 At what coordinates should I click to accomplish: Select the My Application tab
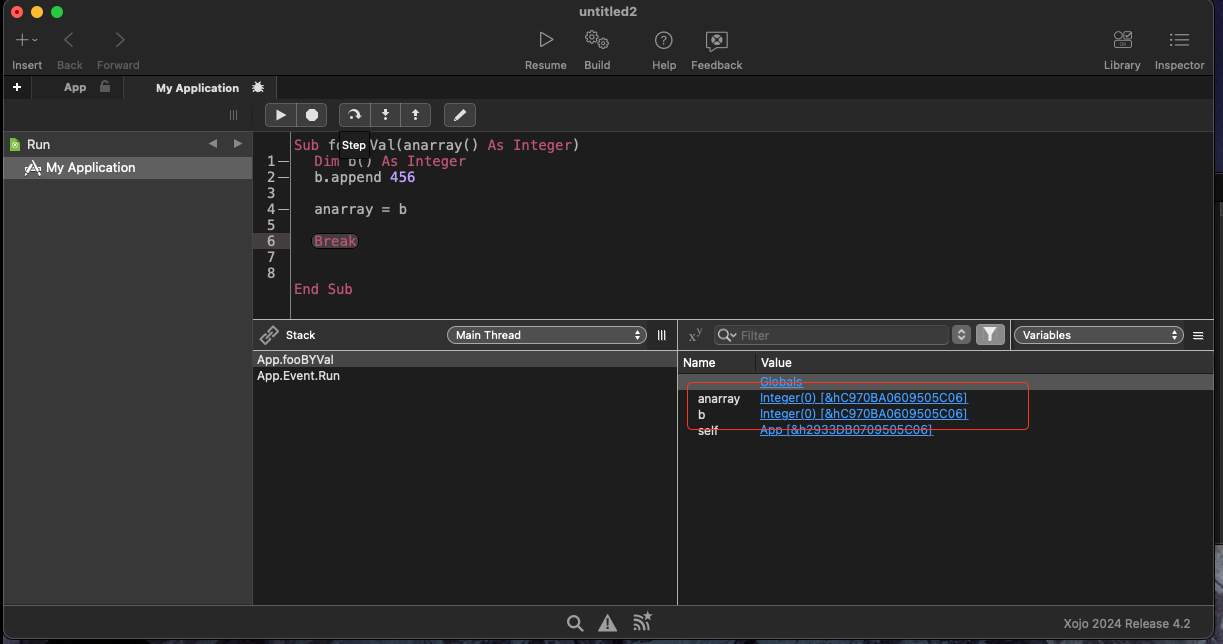coord(197,88)
